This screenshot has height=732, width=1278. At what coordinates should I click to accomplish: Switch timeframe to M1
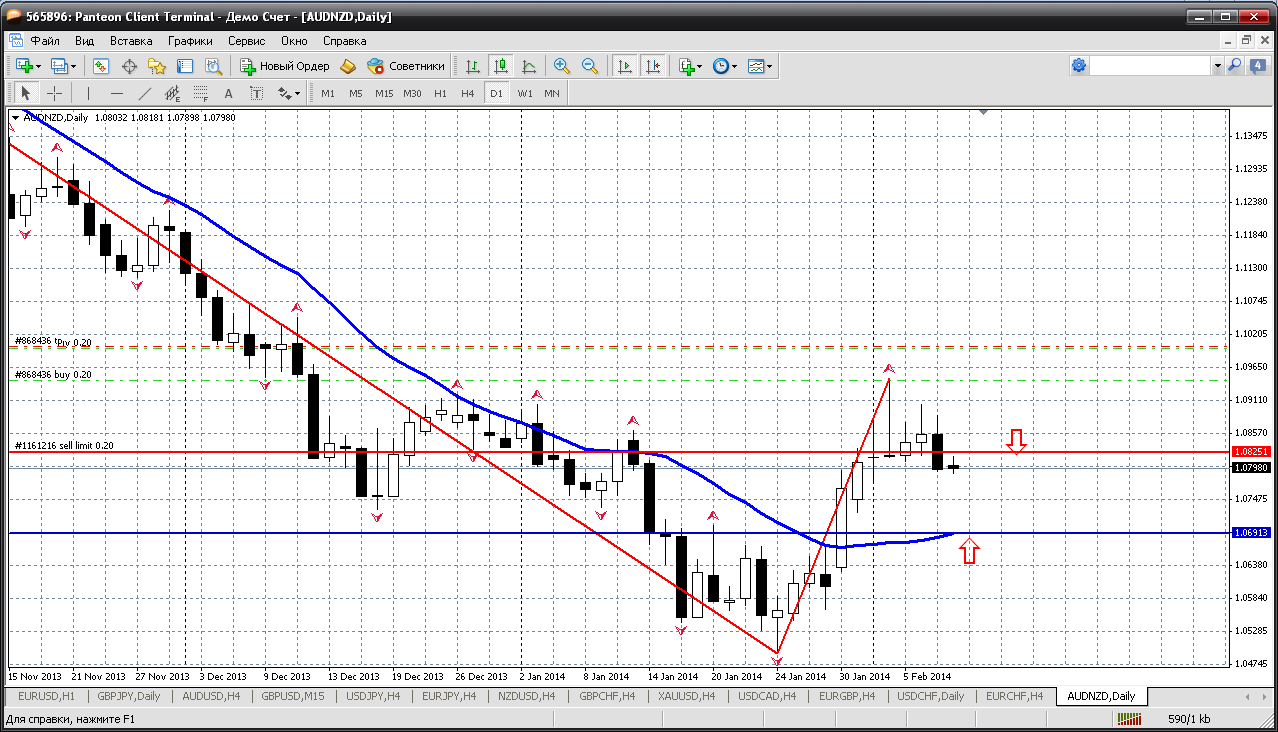(x=328, y=93)
